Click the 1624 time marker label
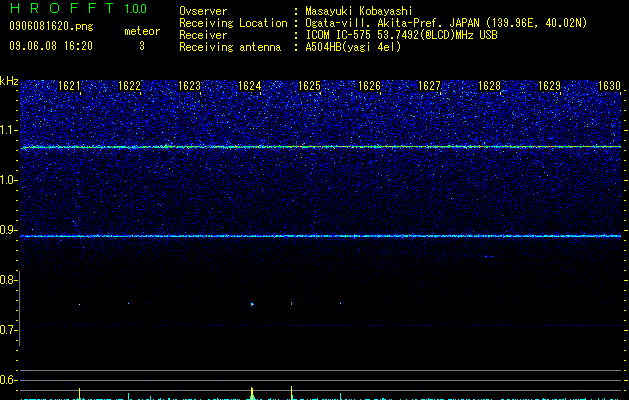Image resolution: width=629 pixels, height=400 pixels. coord(250,86)
